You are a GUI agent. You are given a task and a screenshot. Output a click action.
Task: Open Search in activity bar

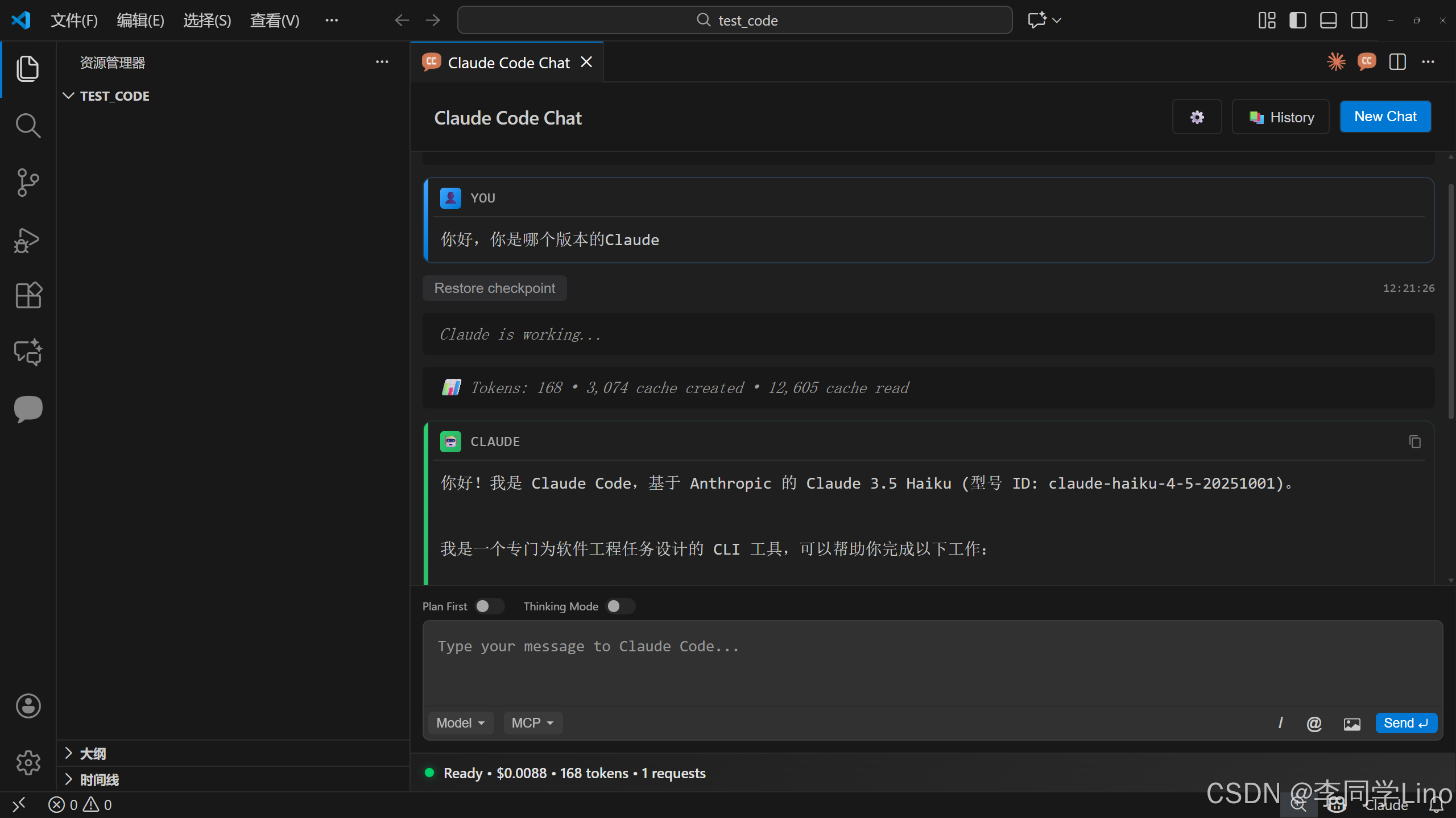click(x=27, y=126)
